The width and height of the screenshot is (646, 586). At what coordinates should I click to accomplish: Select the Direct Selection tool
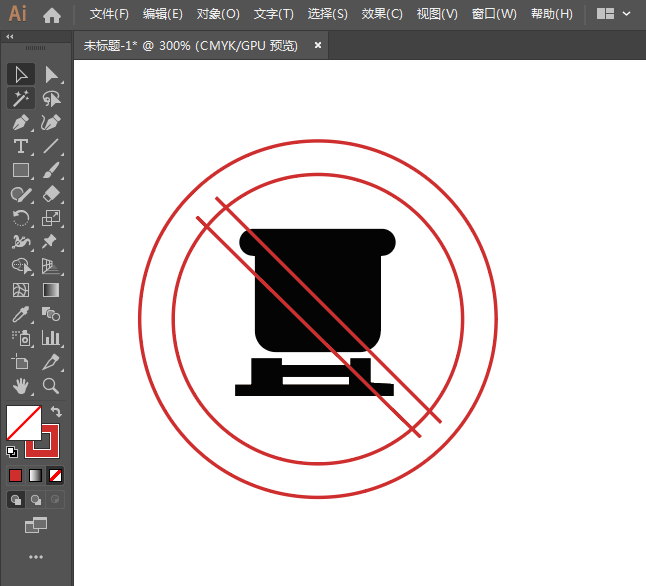(51, 74)
